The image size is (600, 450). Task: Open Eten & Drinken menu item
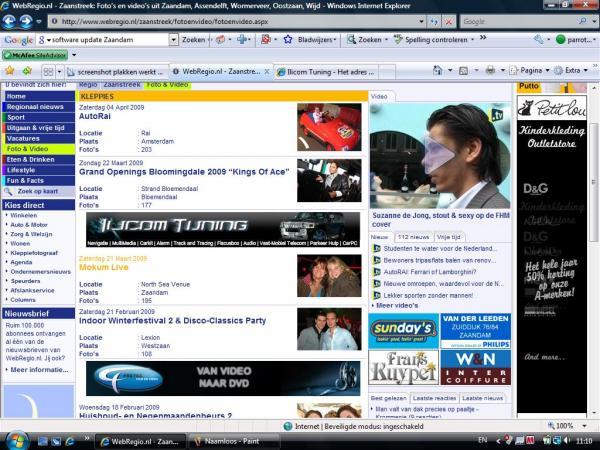point(39,160)
